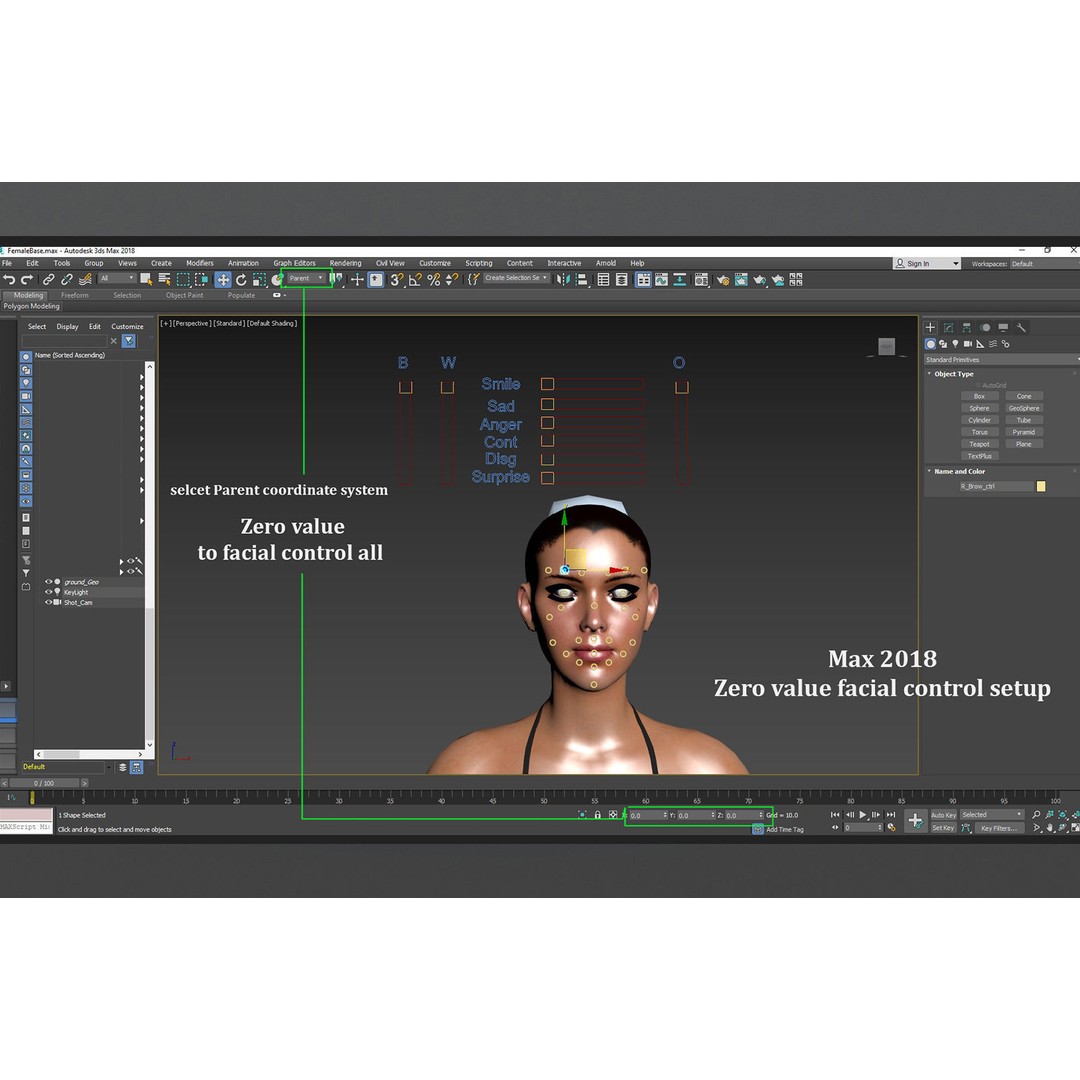
Task: Open the Workspaces Default dropdown
Action: (1044, 264)
